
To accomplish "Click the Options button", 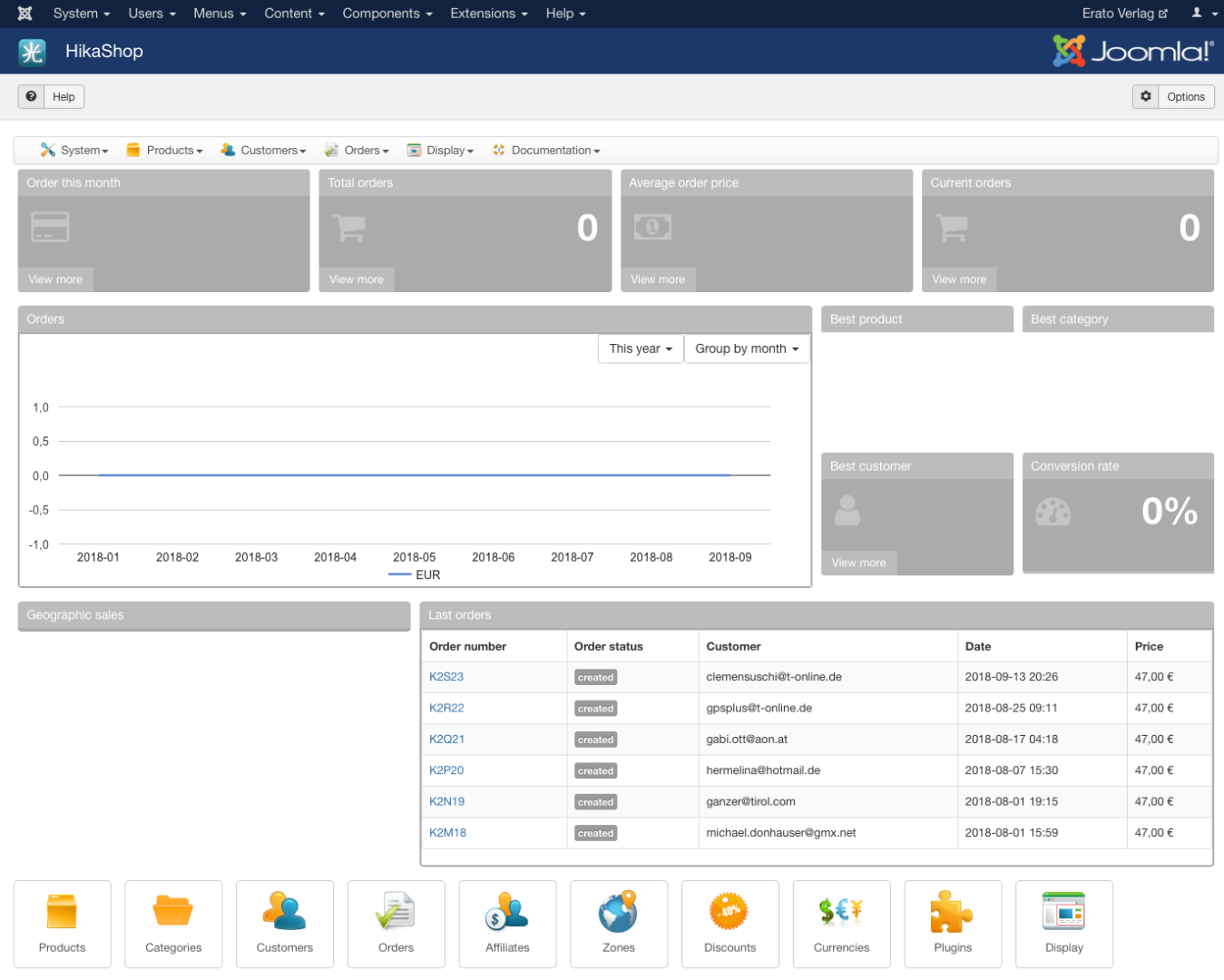I will (1173, 97).
